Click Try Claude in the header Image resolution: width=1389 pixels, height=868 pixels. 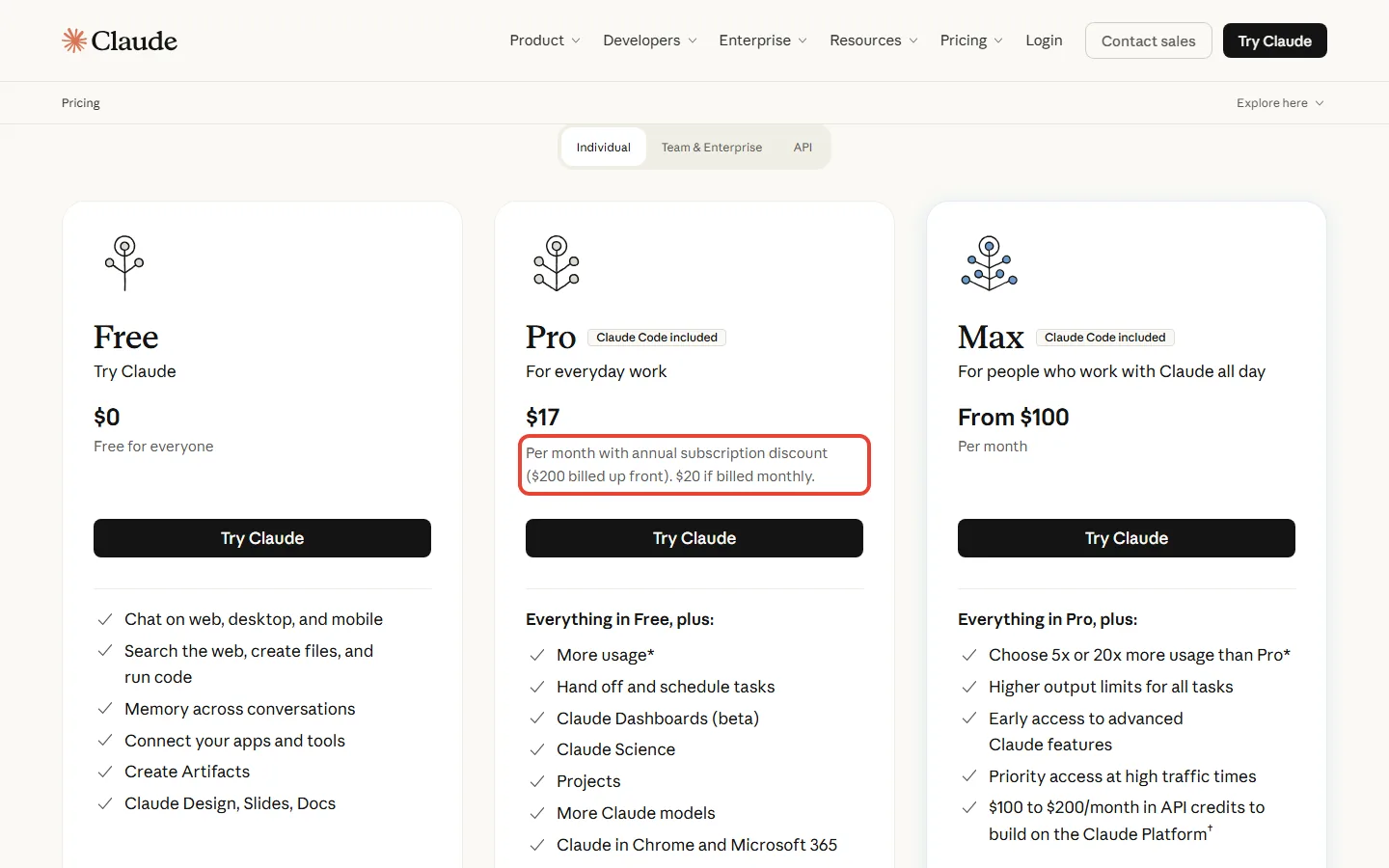click(x=1274, y=41)
